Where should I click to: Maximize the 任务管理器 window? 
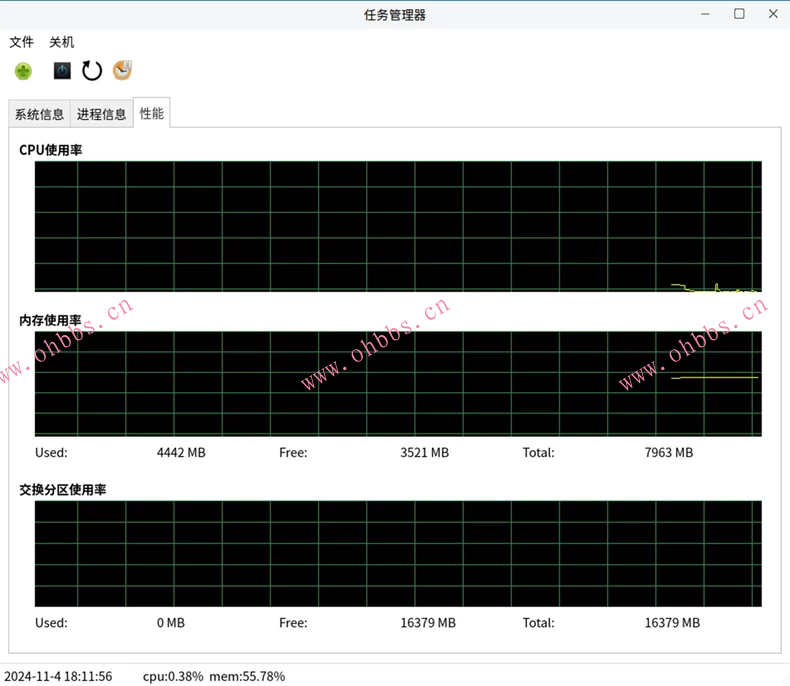(739, 14)
